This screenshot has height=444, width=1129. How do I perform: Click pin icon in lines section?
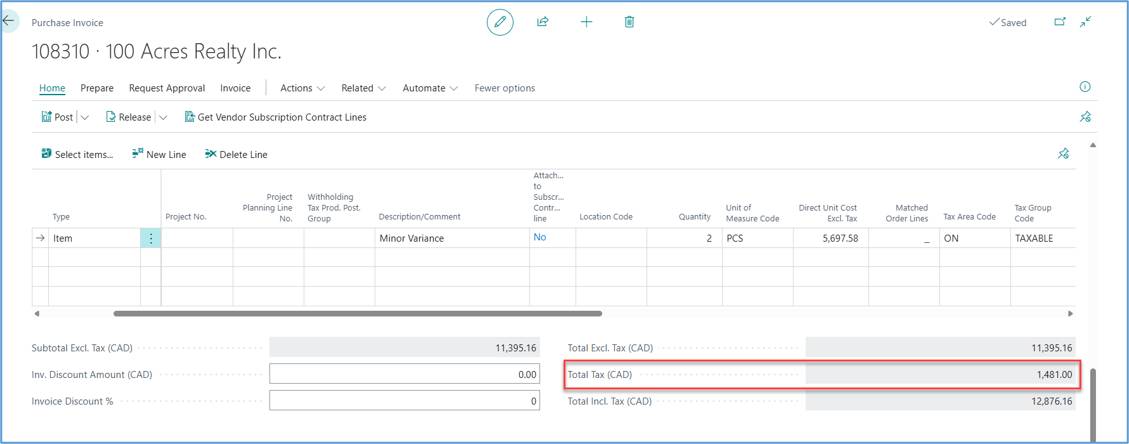(x=1063, y=153)
